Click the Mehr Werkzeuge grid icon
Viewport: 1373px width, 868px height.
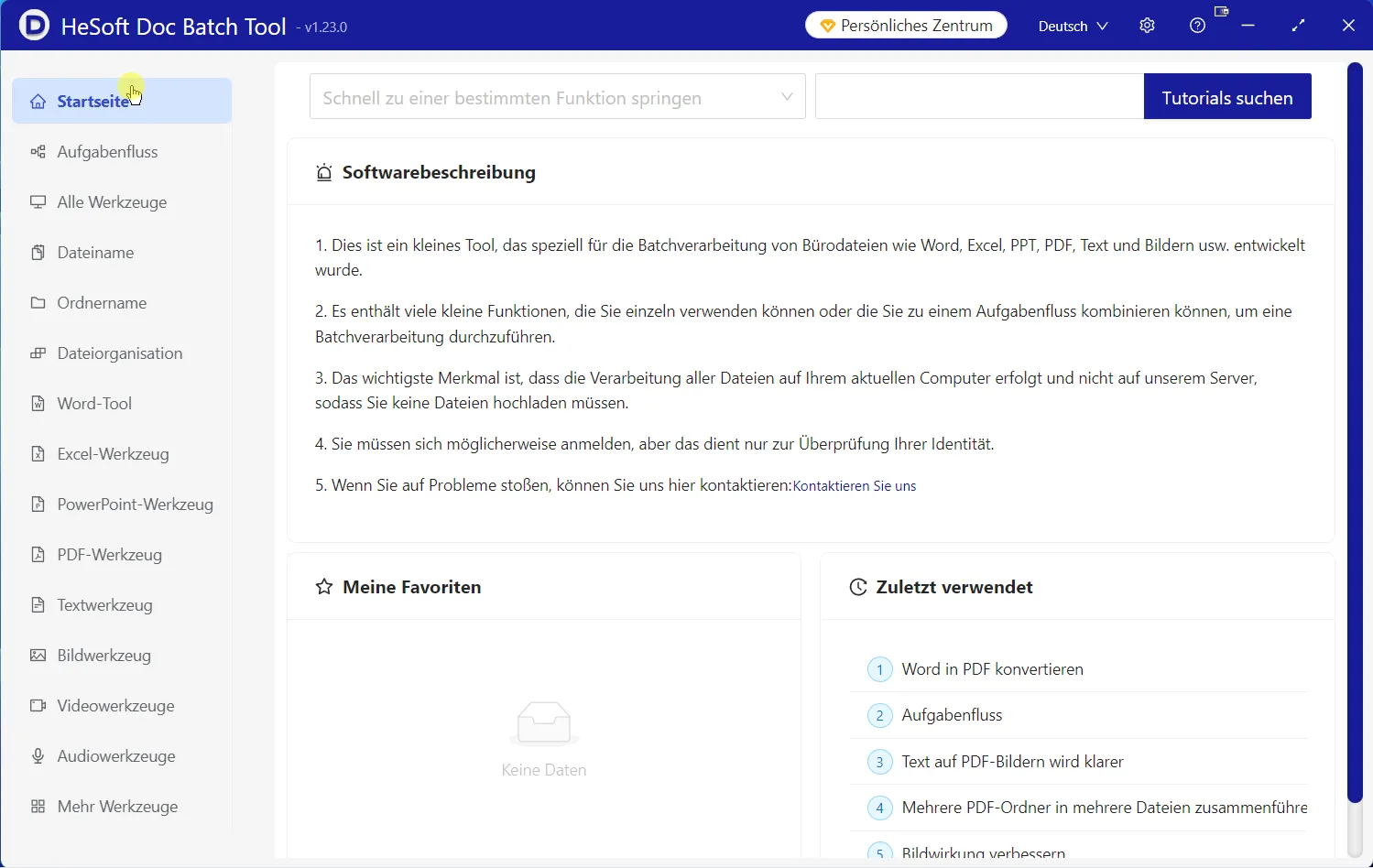[38, 807]
